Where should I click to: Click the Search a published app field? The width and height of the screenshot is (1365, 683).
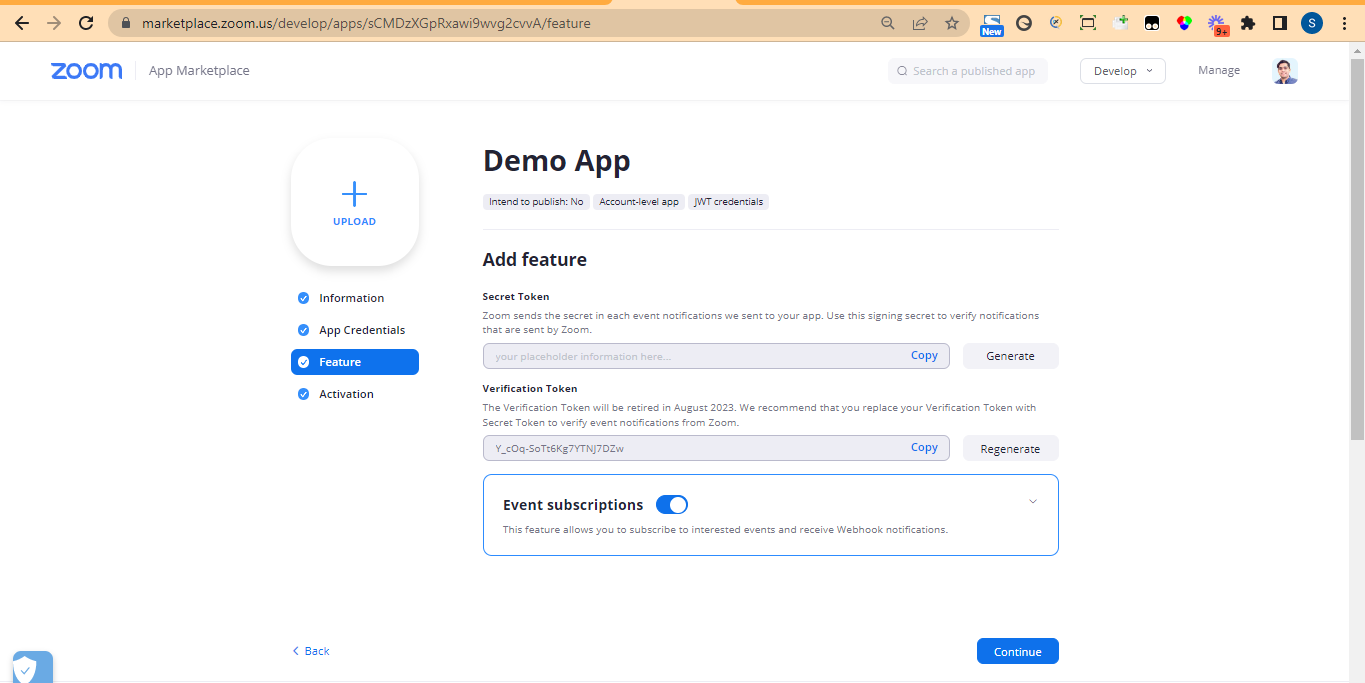point(968,71)
